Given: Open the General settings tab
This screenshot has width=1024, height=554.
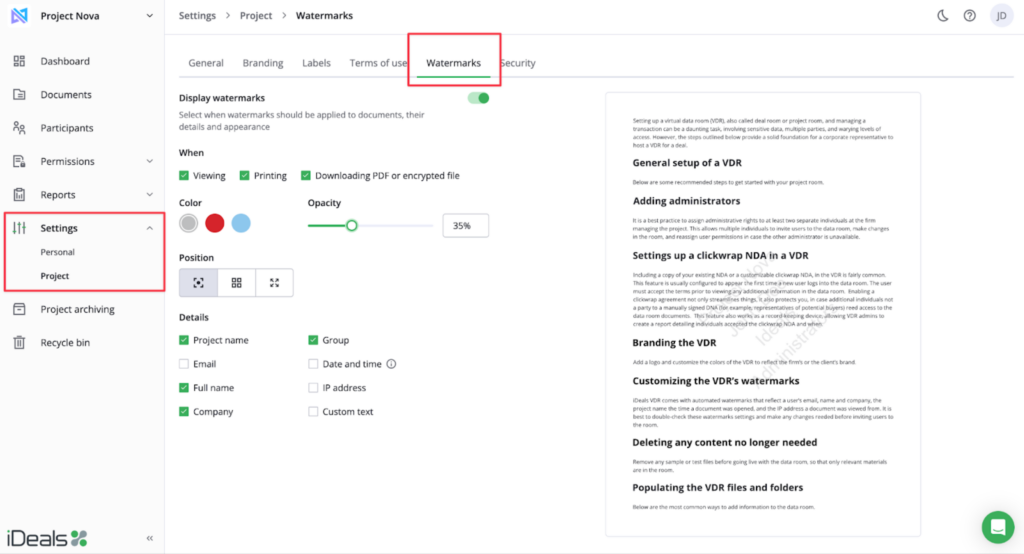Looking at the screenshot, I should pyautogui.click(x=206, y=63).
